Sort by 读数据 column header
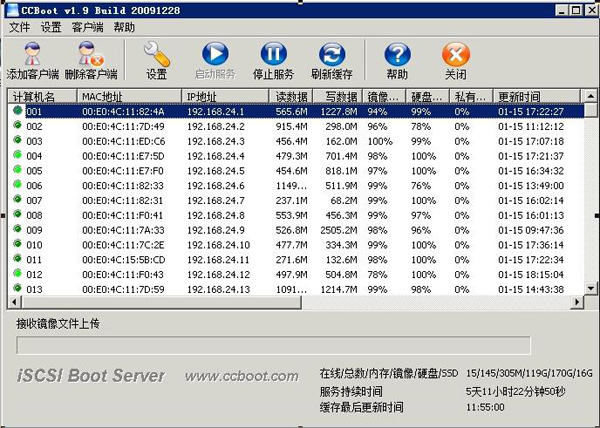This screenshot has width=600, height=428. 291,97
